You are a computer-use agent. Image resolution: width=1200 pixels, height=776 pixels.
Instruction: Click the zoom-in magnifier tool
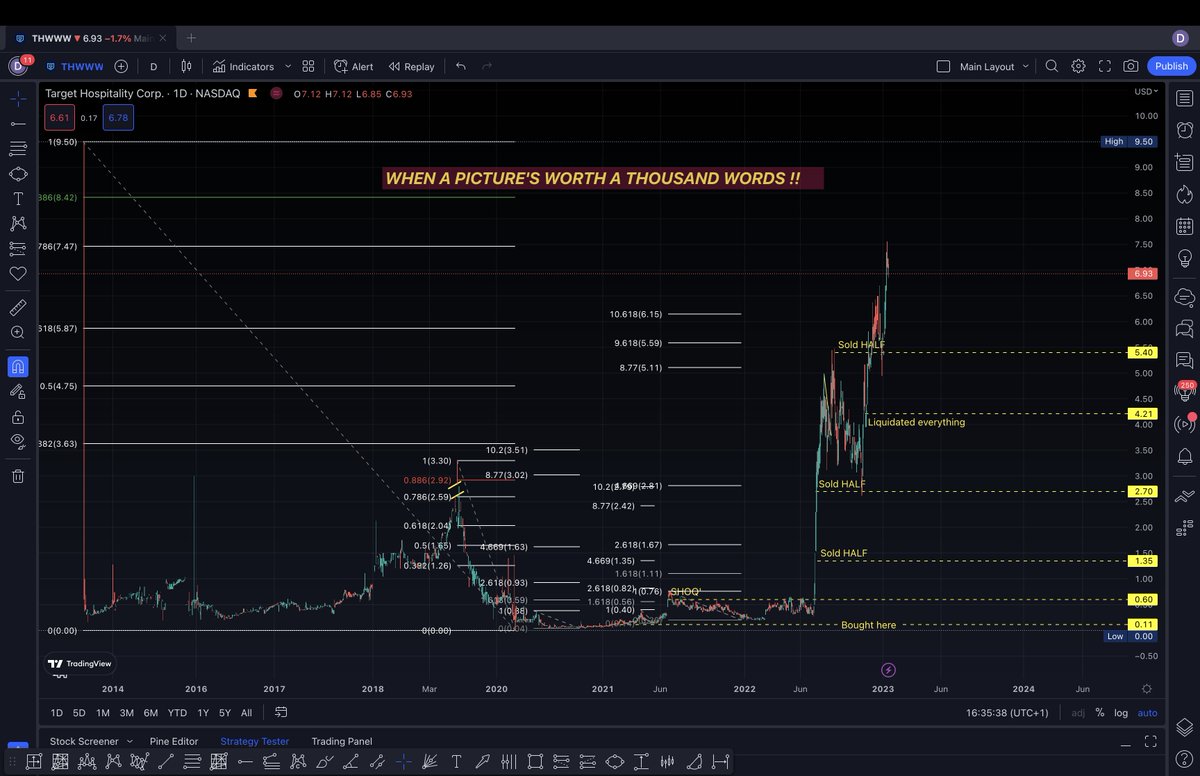(17, 332)
